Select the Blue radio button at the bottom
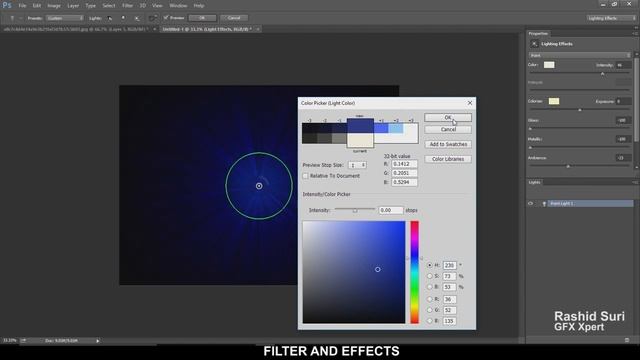The width and height of the screenshot is (640, 360). click(x=429, y=321)
